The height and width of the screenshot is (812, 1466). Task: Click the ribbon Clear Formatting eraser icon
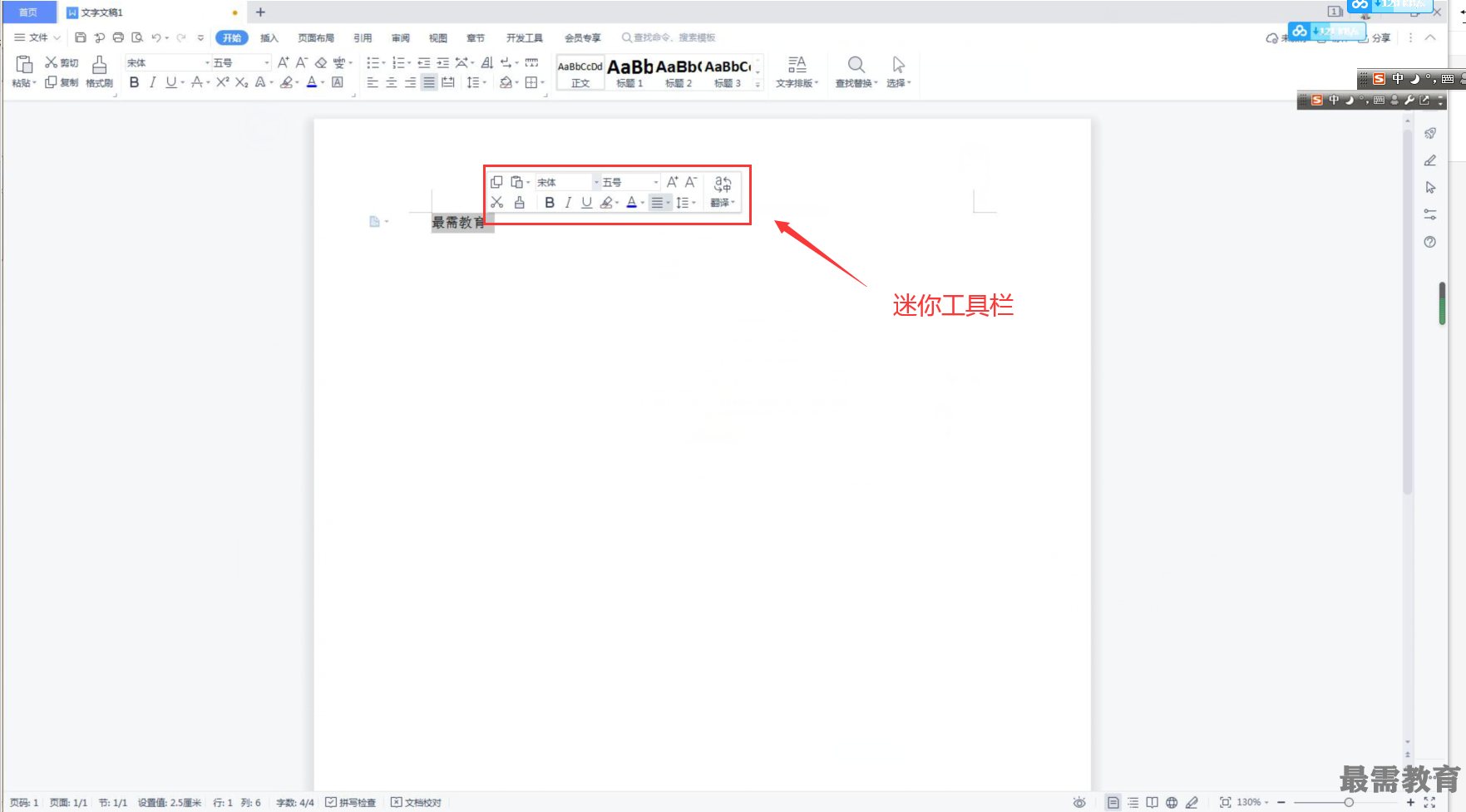tap(321, 62)
